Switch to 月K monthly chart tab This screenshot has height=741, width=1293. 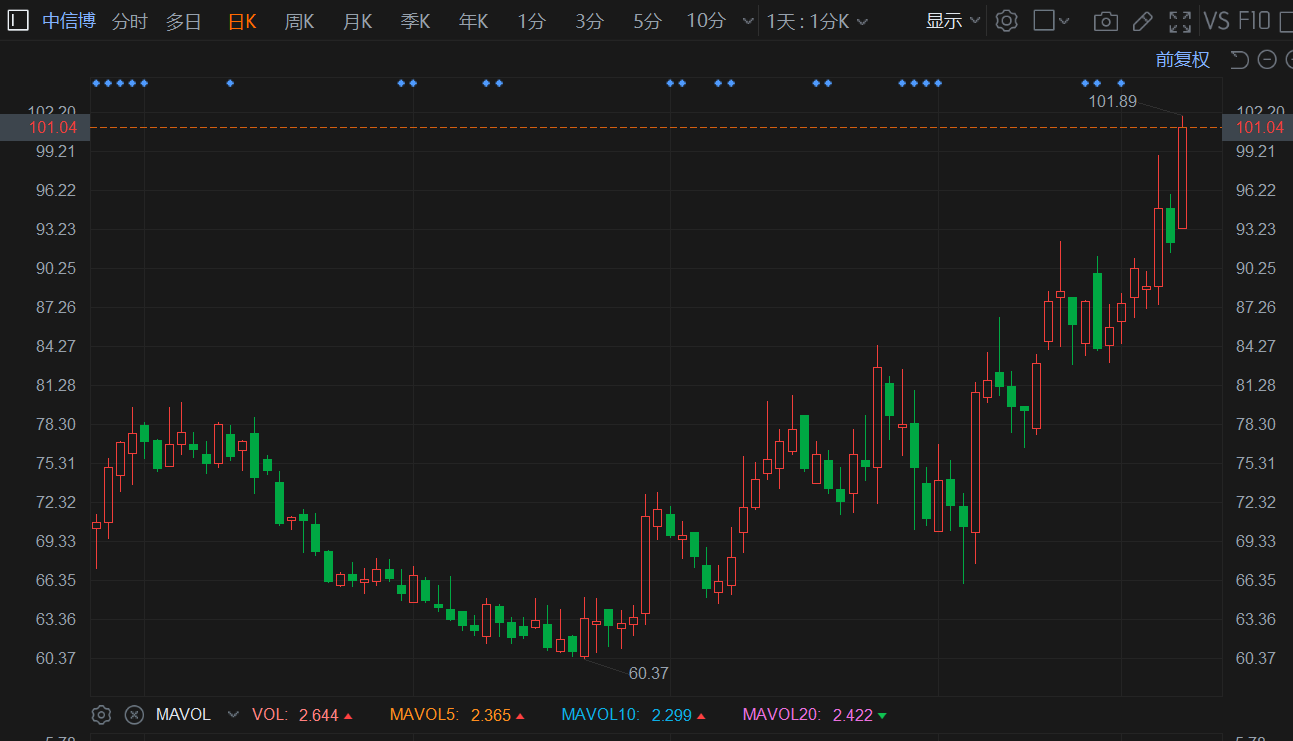(357, 21)
